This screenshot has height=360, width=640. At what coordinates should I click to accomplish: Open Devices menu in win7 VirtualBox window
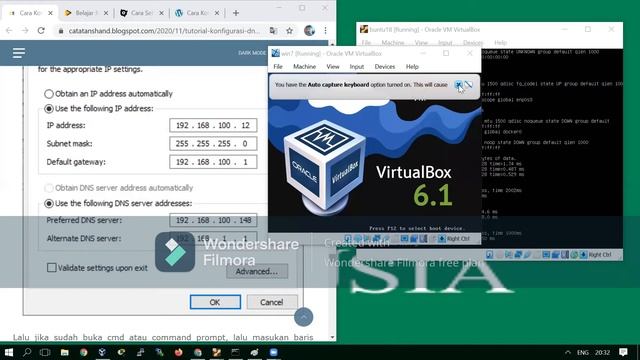point(384,67)
